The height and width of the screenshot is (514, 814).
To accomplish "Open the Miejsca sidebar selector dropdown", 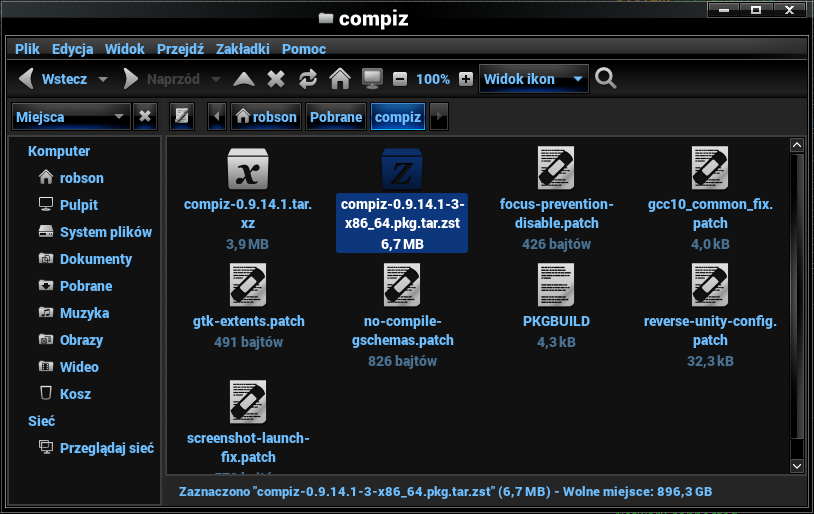I will tap(71, 117).
